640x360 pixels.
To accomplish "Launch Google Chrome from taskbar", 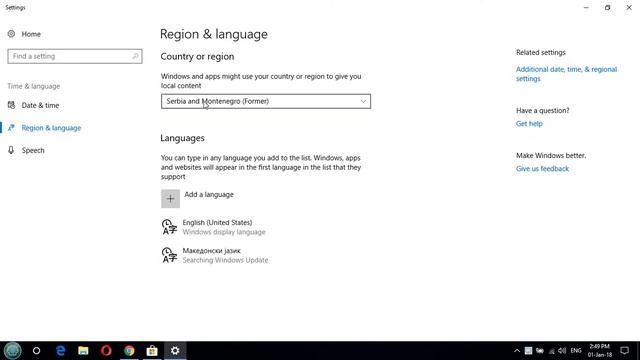I will [129, 351].
